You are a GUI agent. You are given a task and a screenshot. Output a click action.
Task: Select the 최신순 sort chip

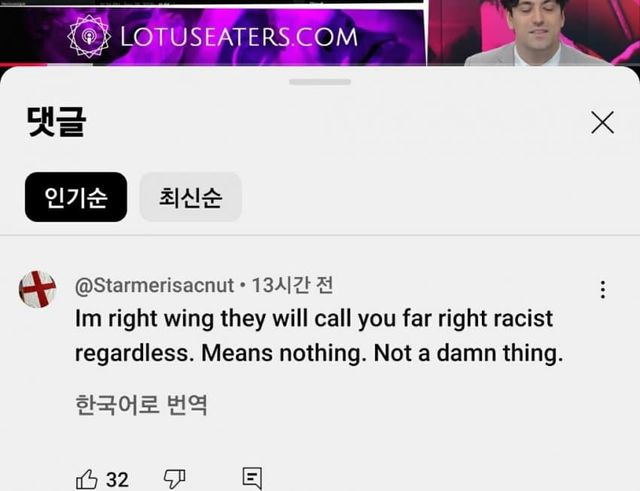[x=191, y=197]
